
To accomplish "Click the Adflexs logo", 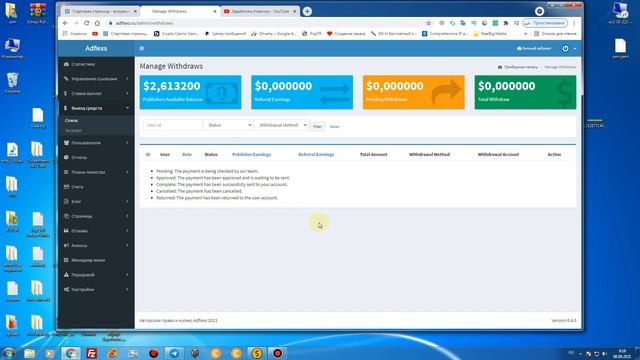I will pyautogui.click(x=96, y=48).
